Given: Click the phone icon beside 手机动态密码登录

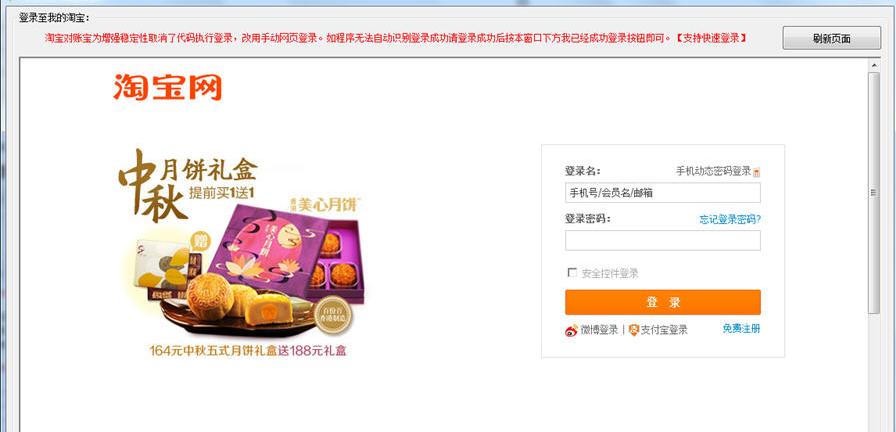Looking at the screenshot, I should [x=757, y=172].
